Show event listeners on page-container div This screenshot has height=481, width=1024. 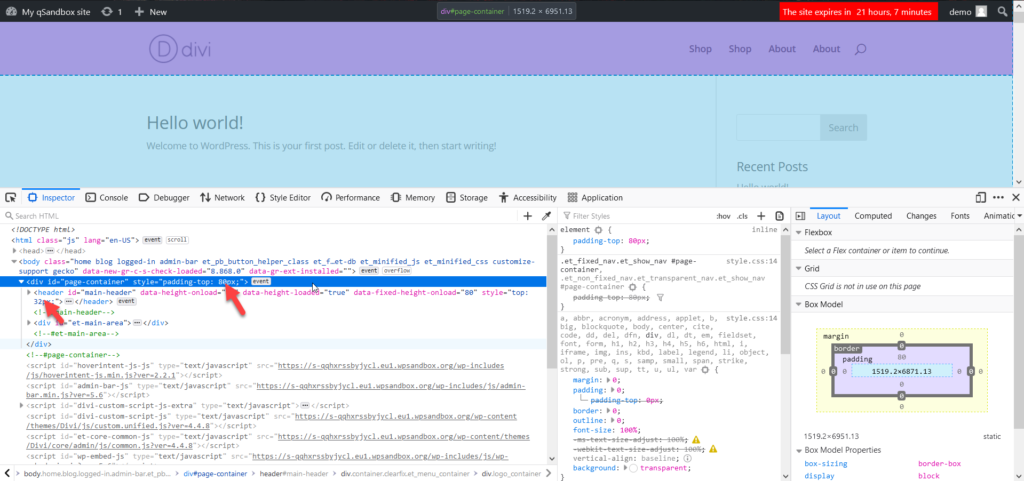(261, 281)
